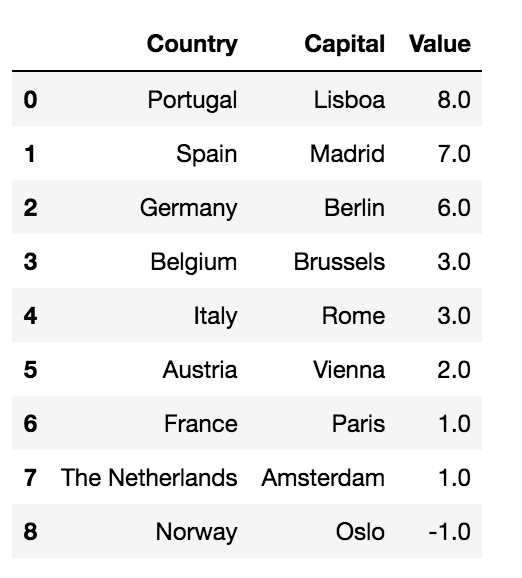Click the Brussels cell
The width and height of the screenshot is (522, 578).
tap(339, 262)
